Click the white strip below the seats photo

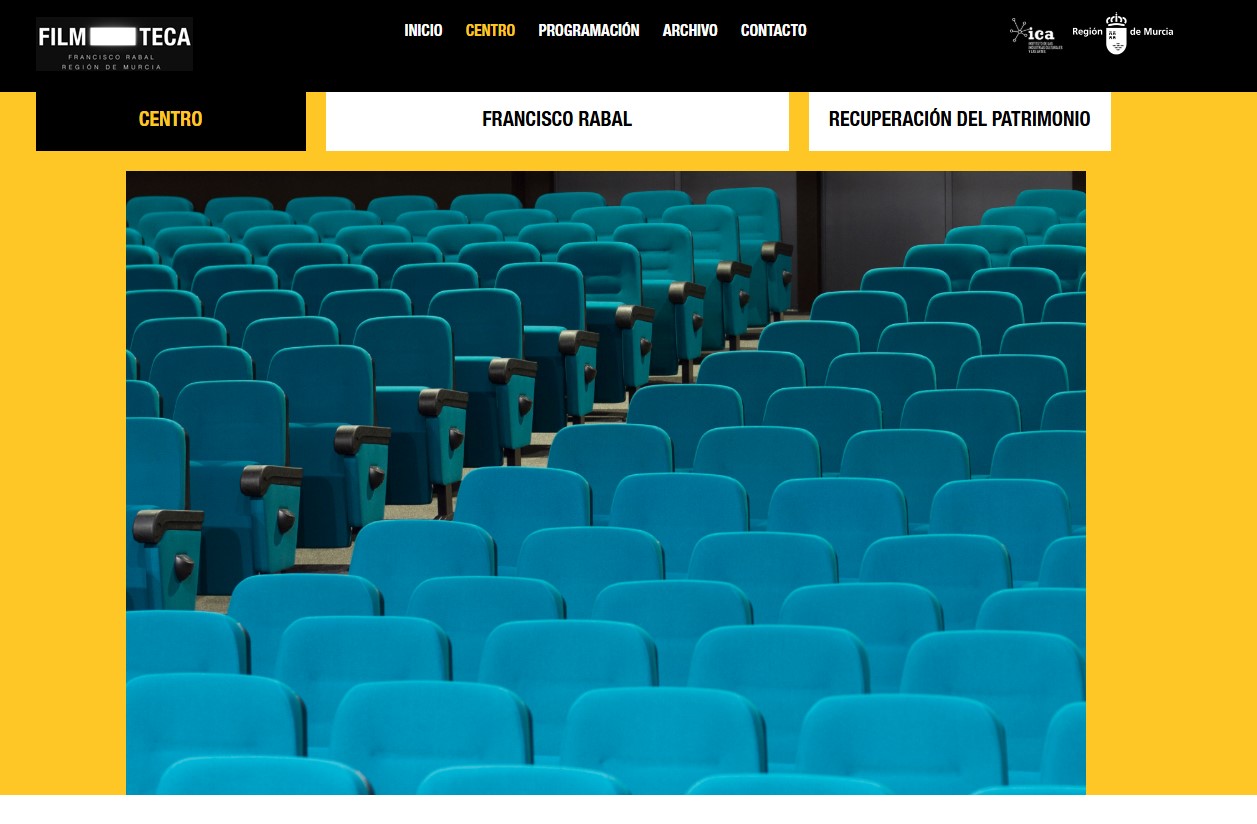[x=628, y=809]
